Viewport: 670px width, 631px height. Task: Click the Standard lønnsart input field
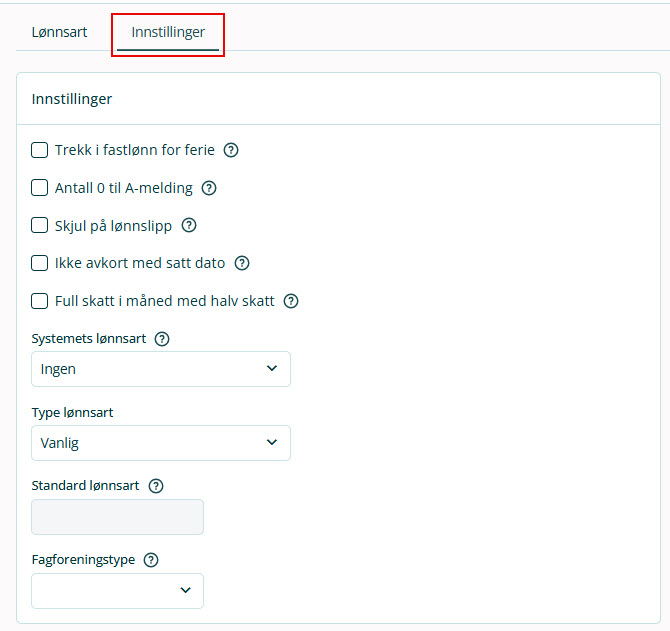coord(117,517)
